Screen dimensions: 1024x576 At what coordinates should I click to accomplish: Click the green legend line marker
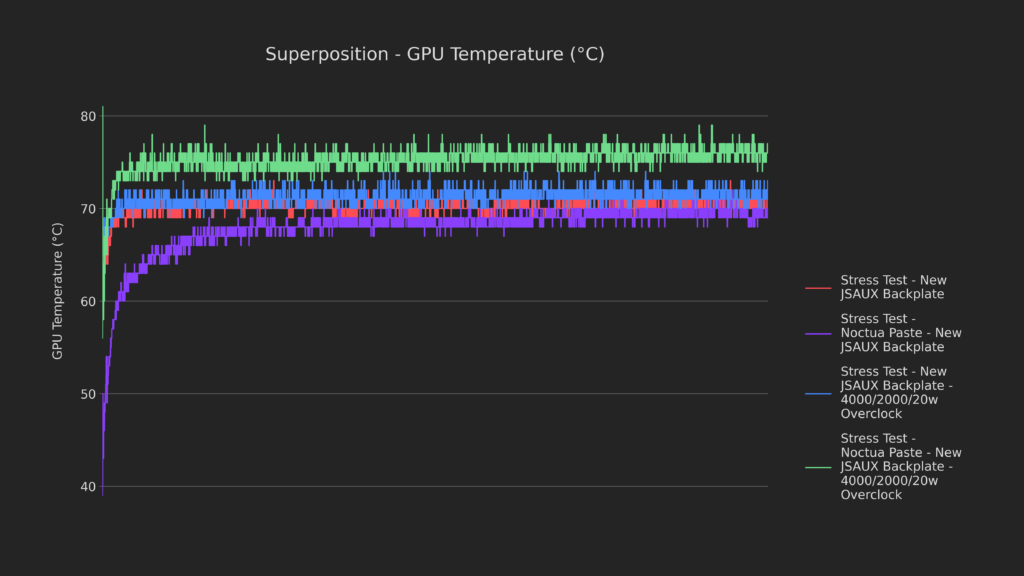[818, 467]
